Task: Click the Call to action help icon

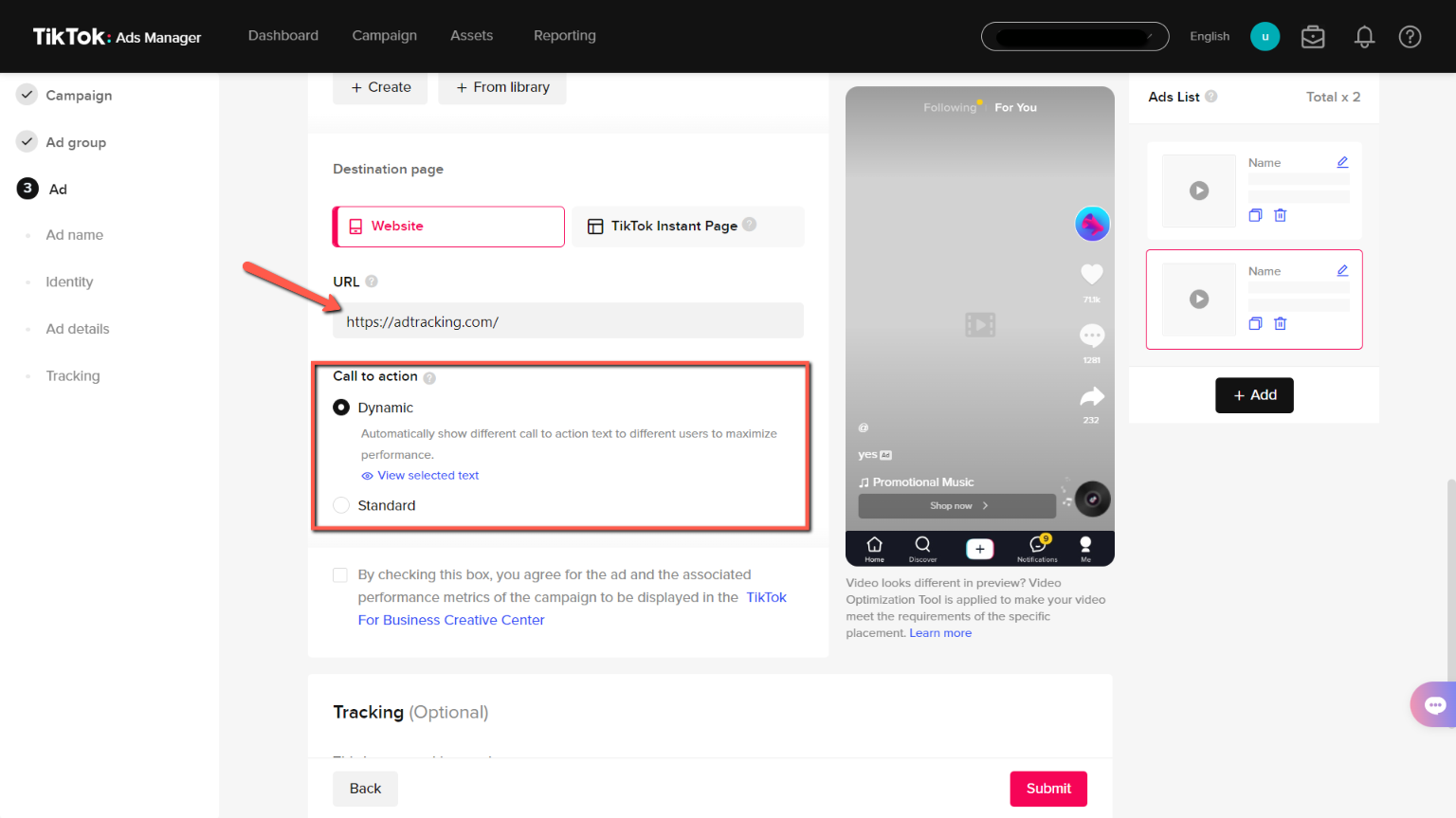Action: (x=429, y=377)
